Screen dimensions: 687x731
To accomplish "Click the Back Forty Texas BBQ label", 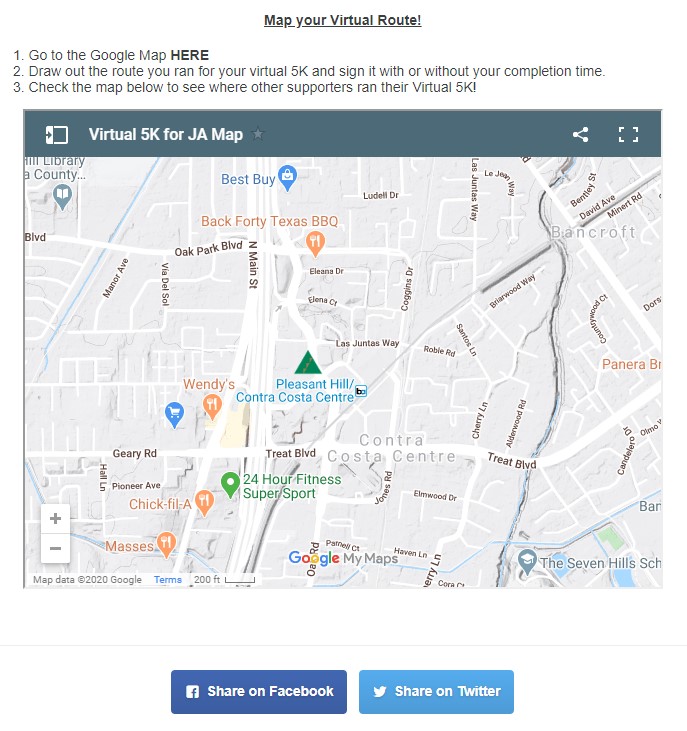I will click(x=269, y=221).
